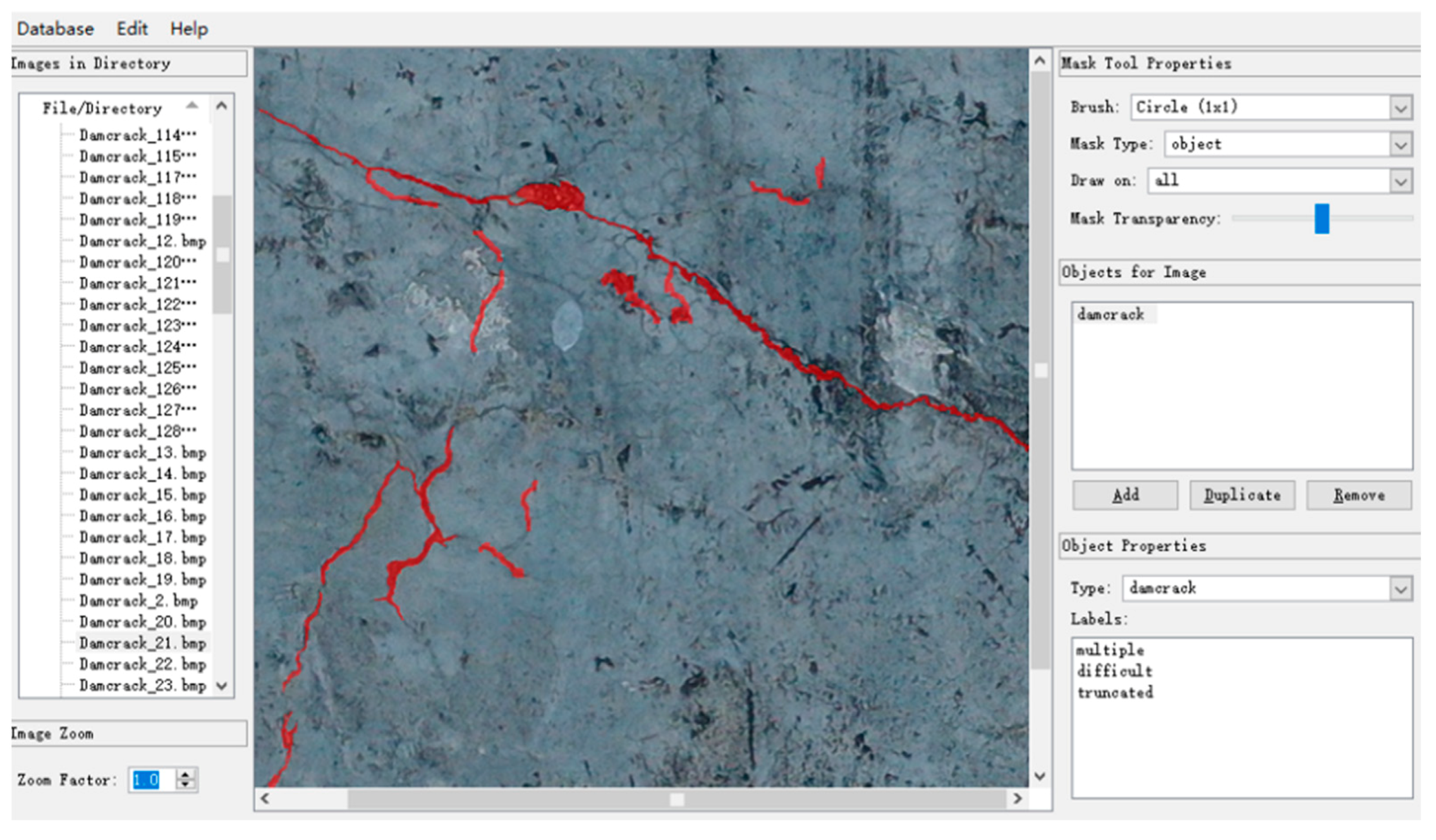Click the Add object button
1436x840 pixels.
point(1125,495)
